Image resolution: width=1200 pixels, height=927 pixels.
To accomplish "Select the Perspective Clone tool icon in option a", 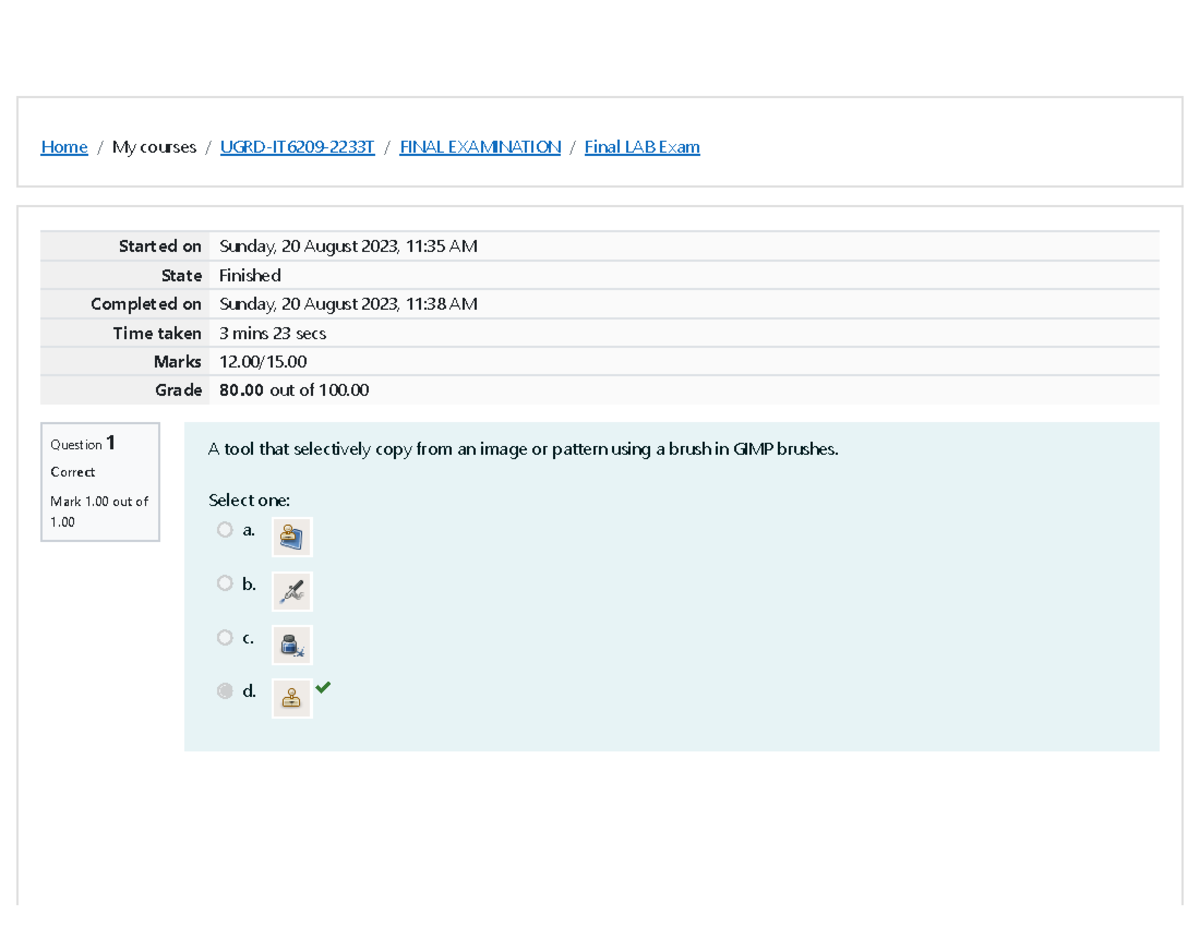I will click(x=292, y=536).
